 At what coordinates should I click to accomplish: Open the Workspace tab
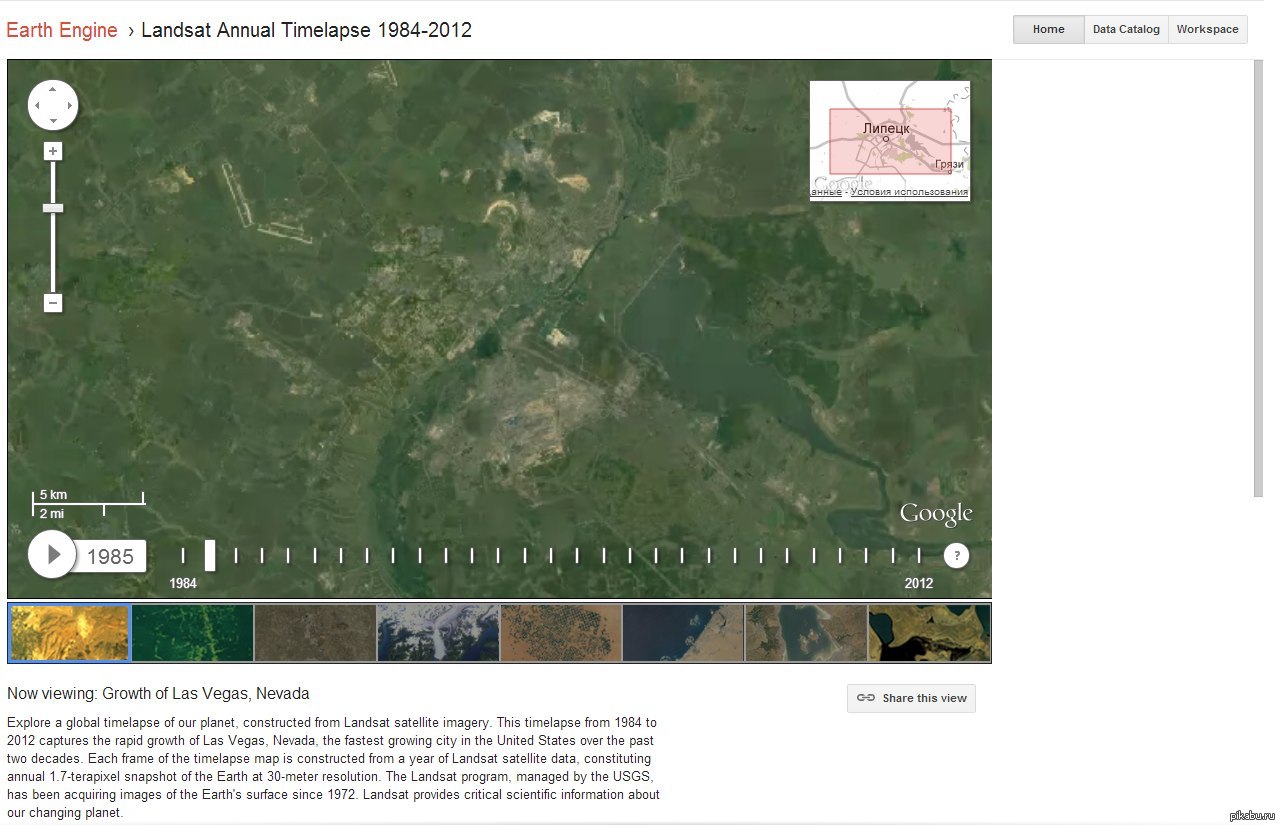(1207, 29)
